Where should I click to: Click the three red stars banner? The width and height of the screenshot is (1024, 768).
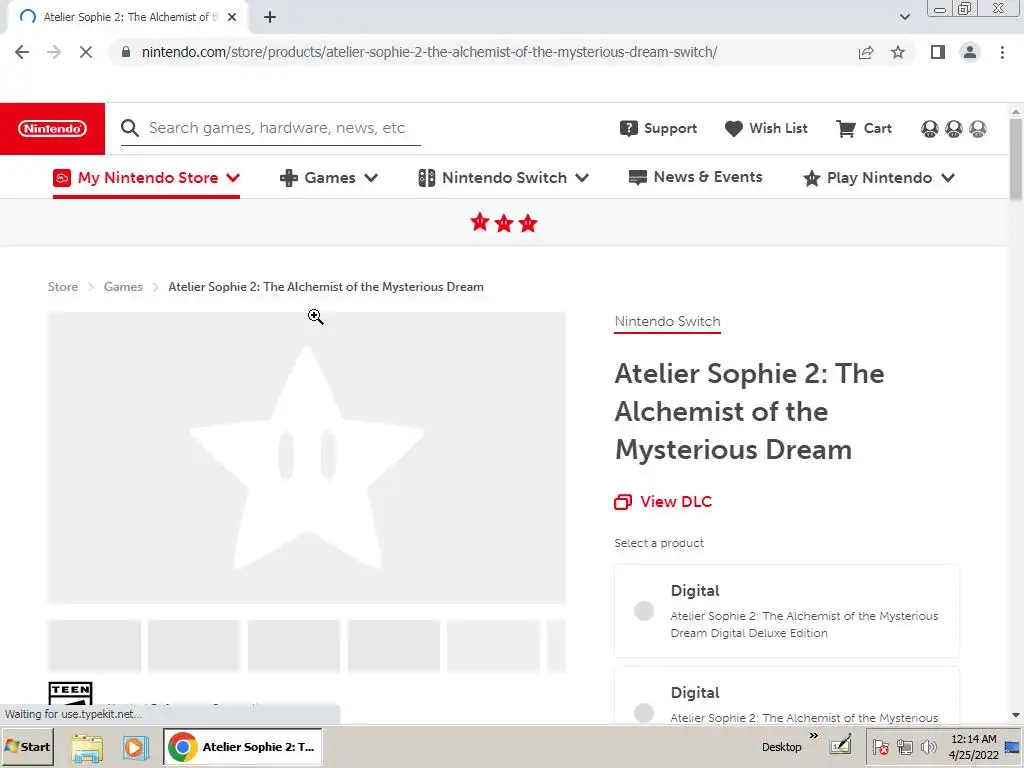click(x=504, y=223)
